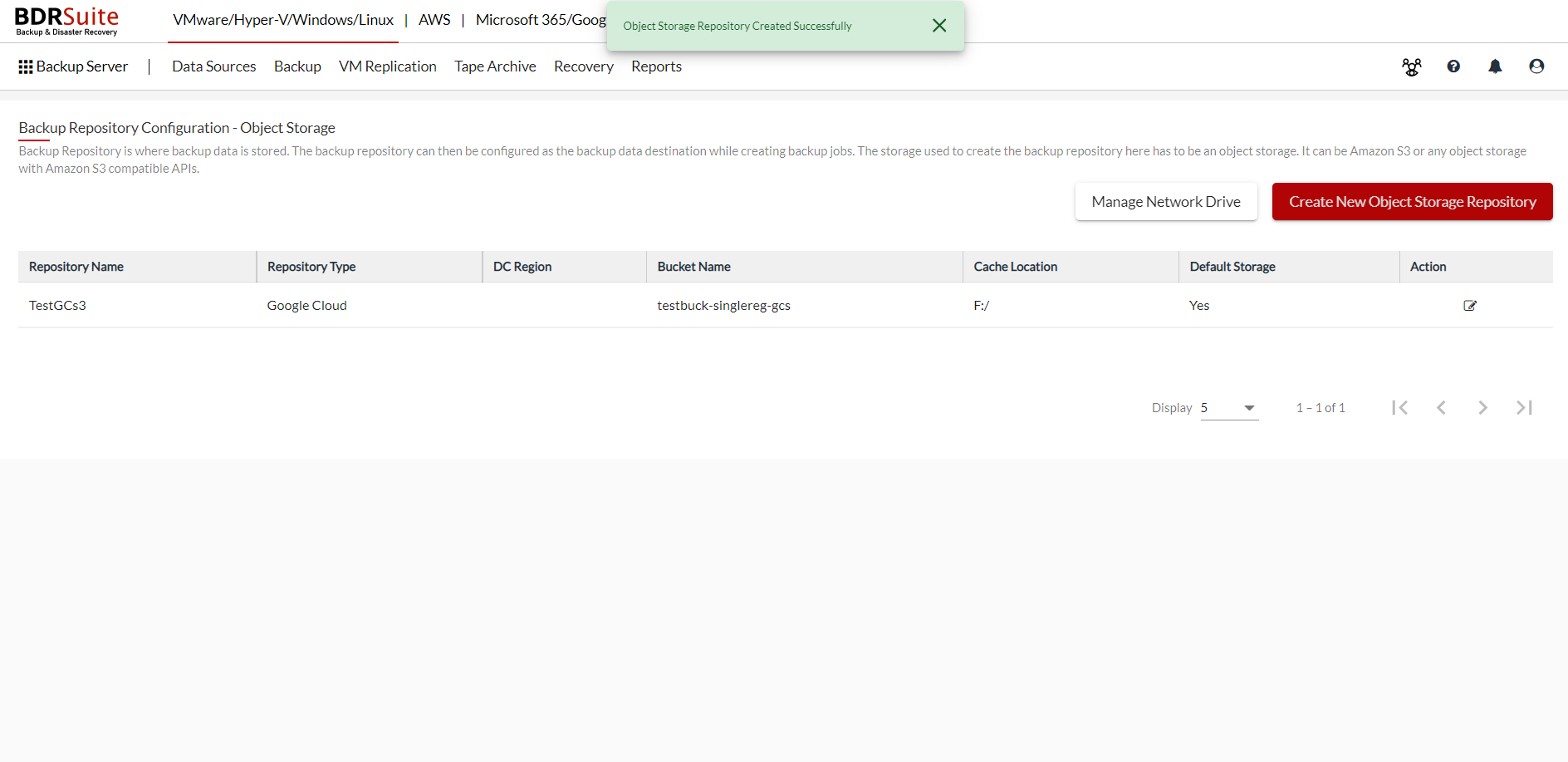
Task: Open the help question mark icon
Action: [x=1453, y=66]
